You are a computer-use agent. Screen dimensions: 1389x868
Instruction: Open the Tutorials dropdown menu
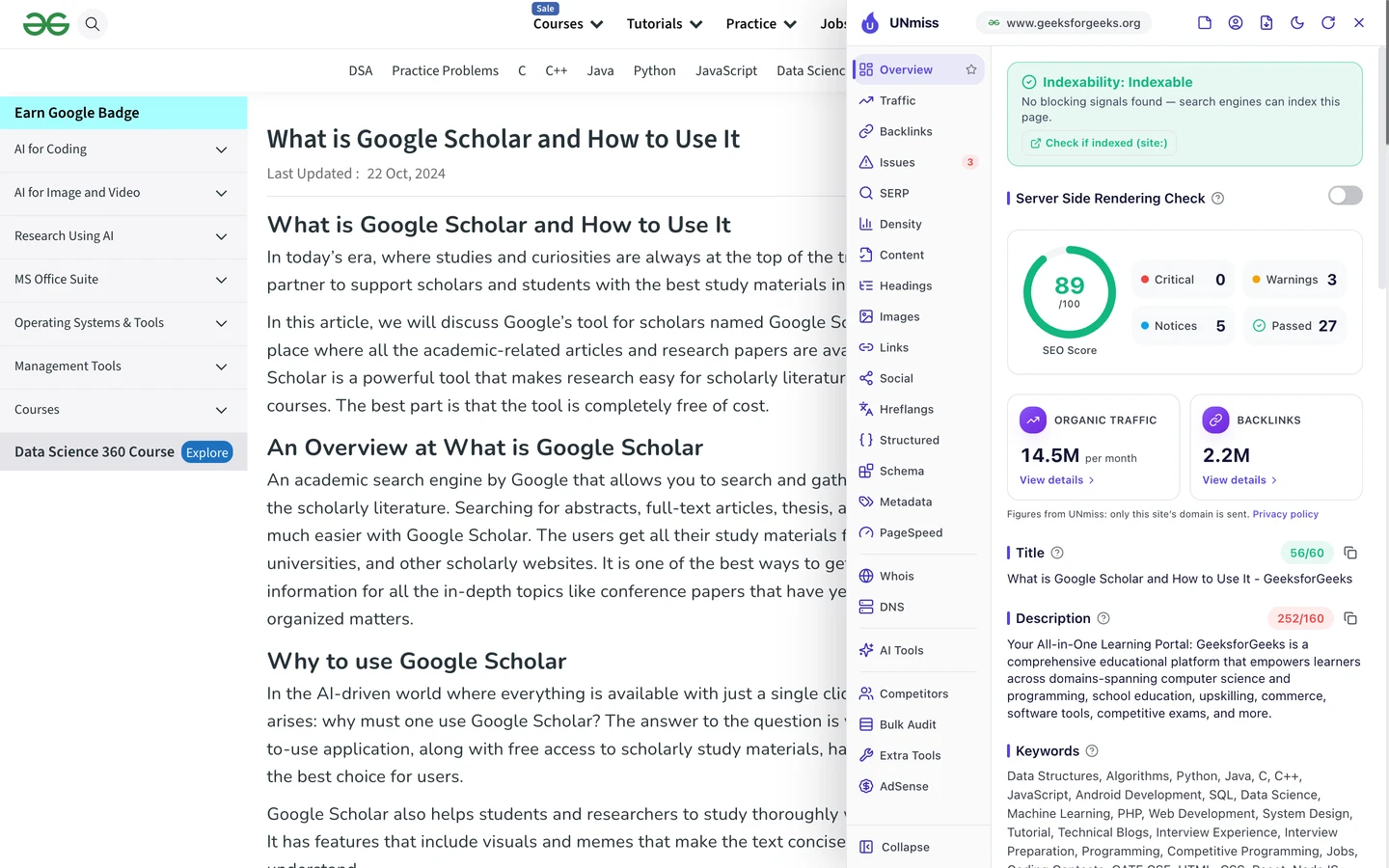tap(665, 24)
